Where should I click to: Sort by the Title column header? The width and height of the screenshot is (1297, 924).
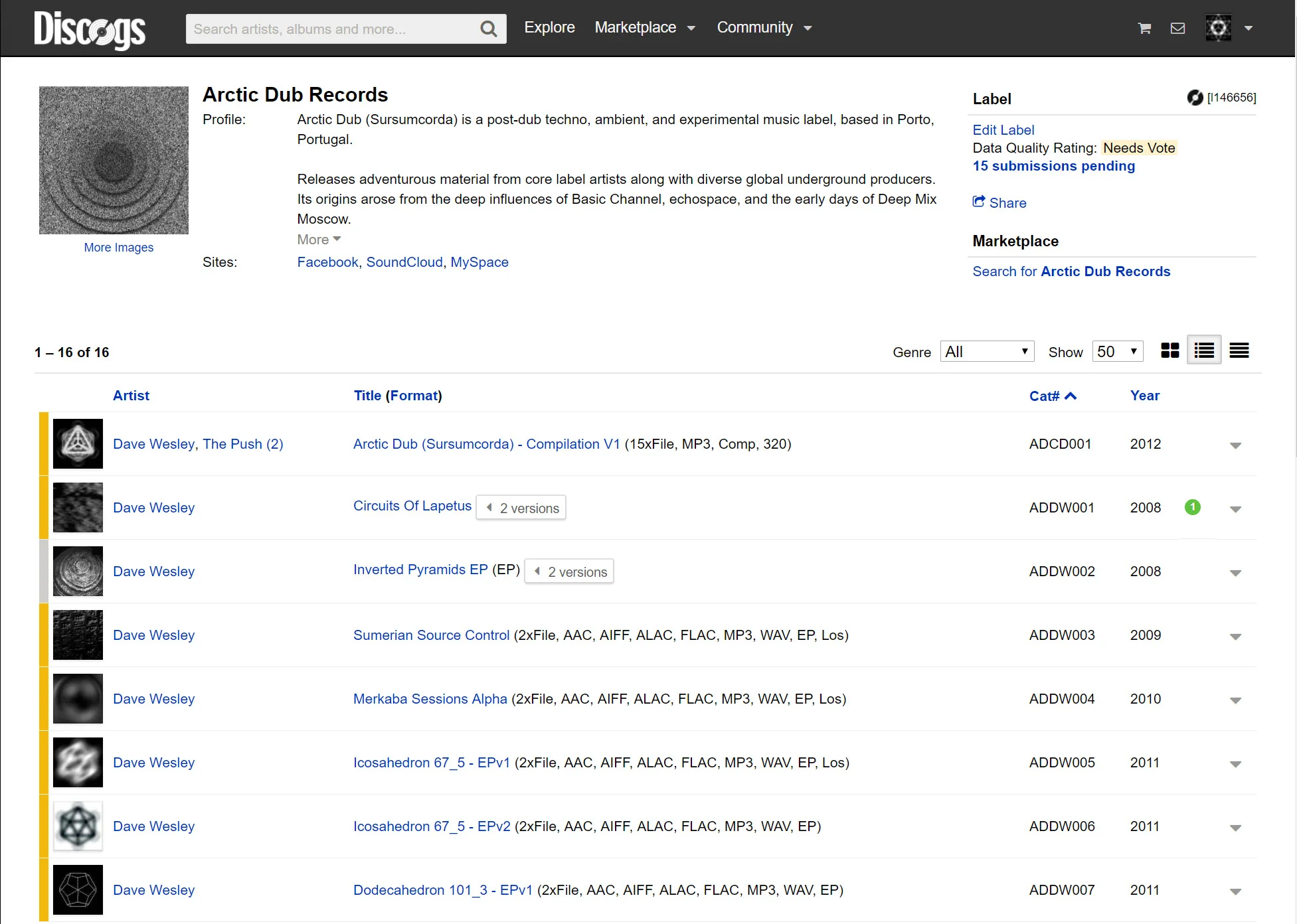pos(367,396)
